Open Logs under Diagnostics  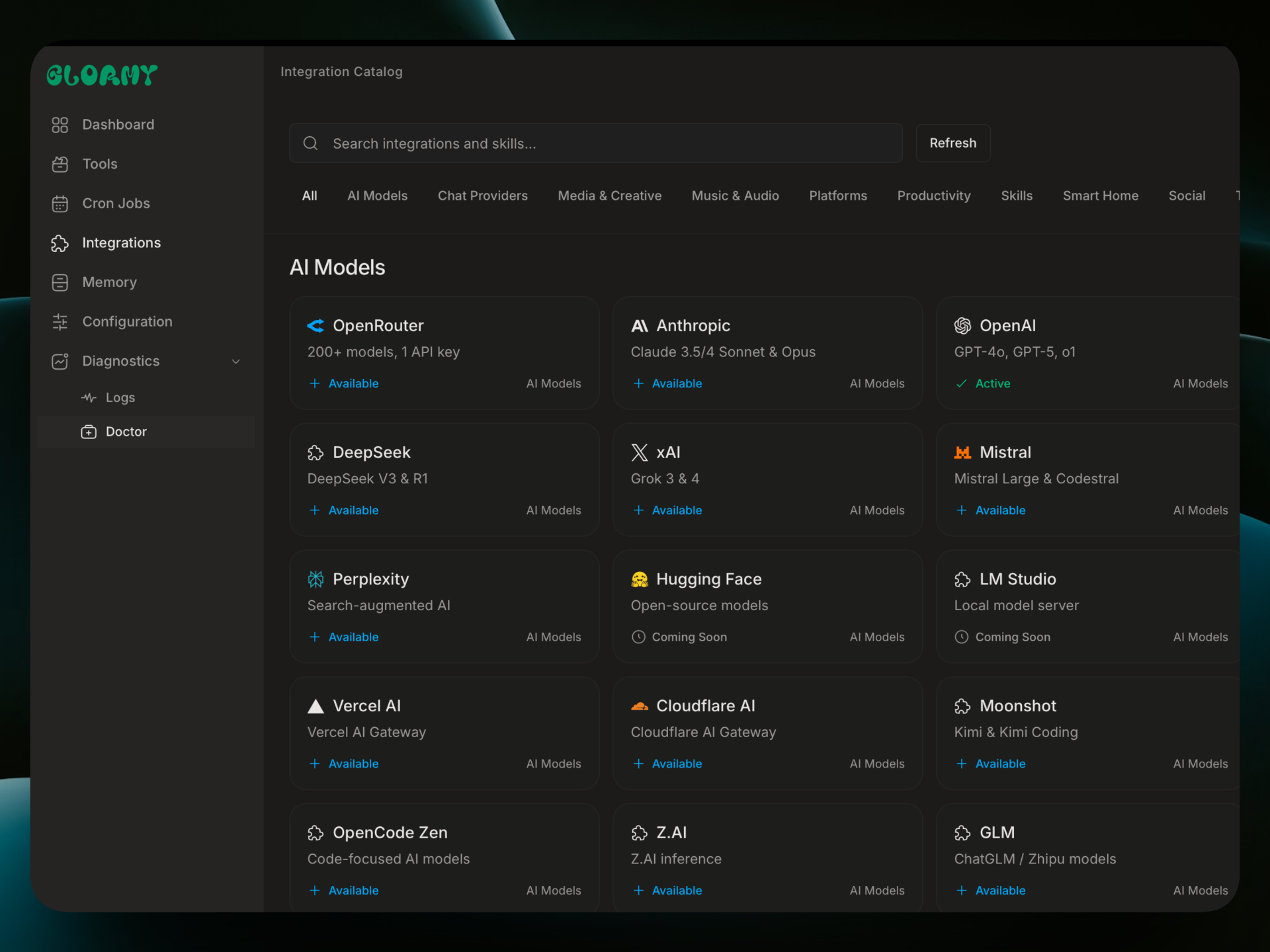(120, 397)
